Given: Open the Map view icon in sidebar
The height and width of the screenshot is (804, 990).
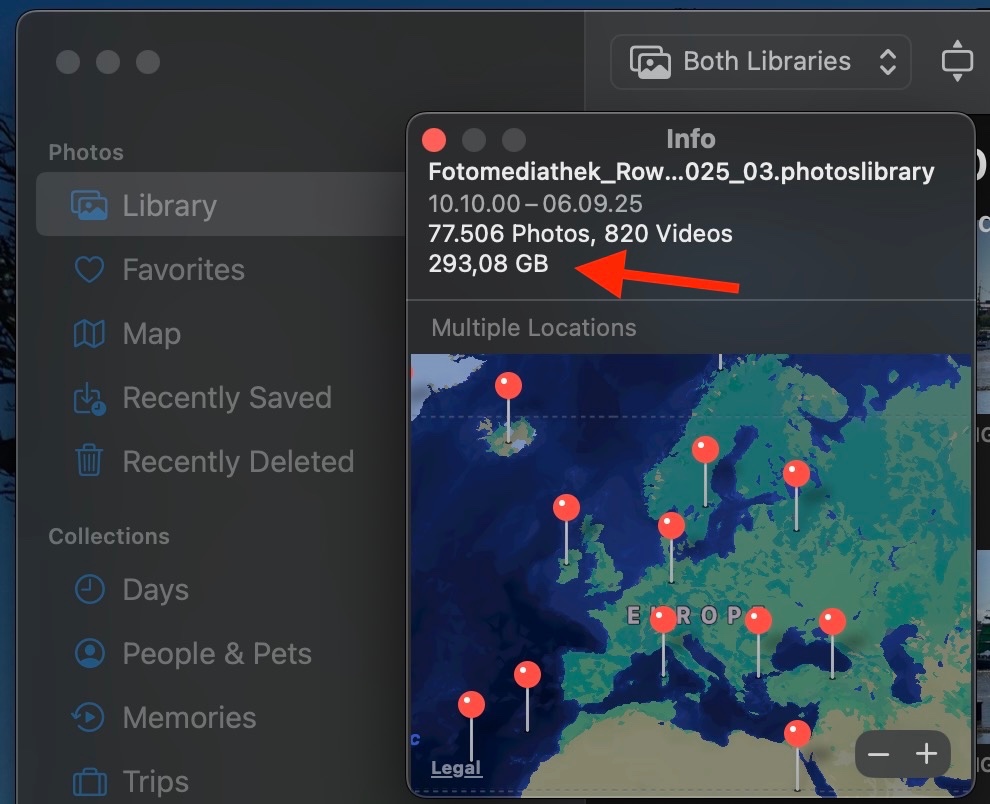Looking at the screenshot, I should coord(89,334).
